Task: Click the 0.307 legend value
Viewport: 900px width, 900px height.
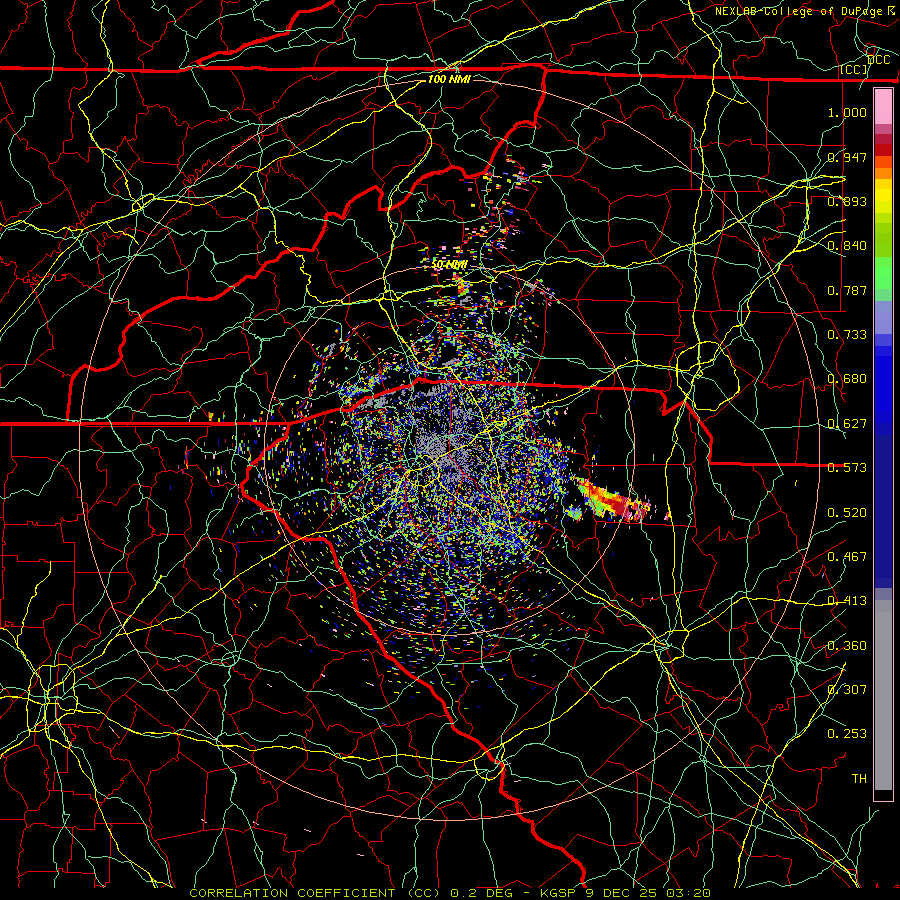Action: click(x=847, y=689)
